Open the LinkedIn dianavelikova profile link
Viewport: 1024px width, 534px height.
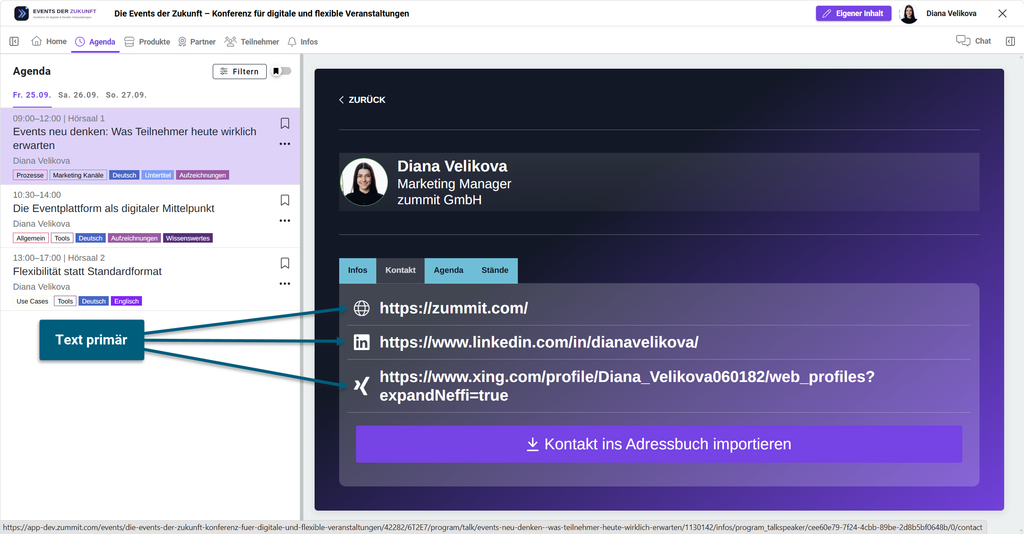click(x=539, y=342)
